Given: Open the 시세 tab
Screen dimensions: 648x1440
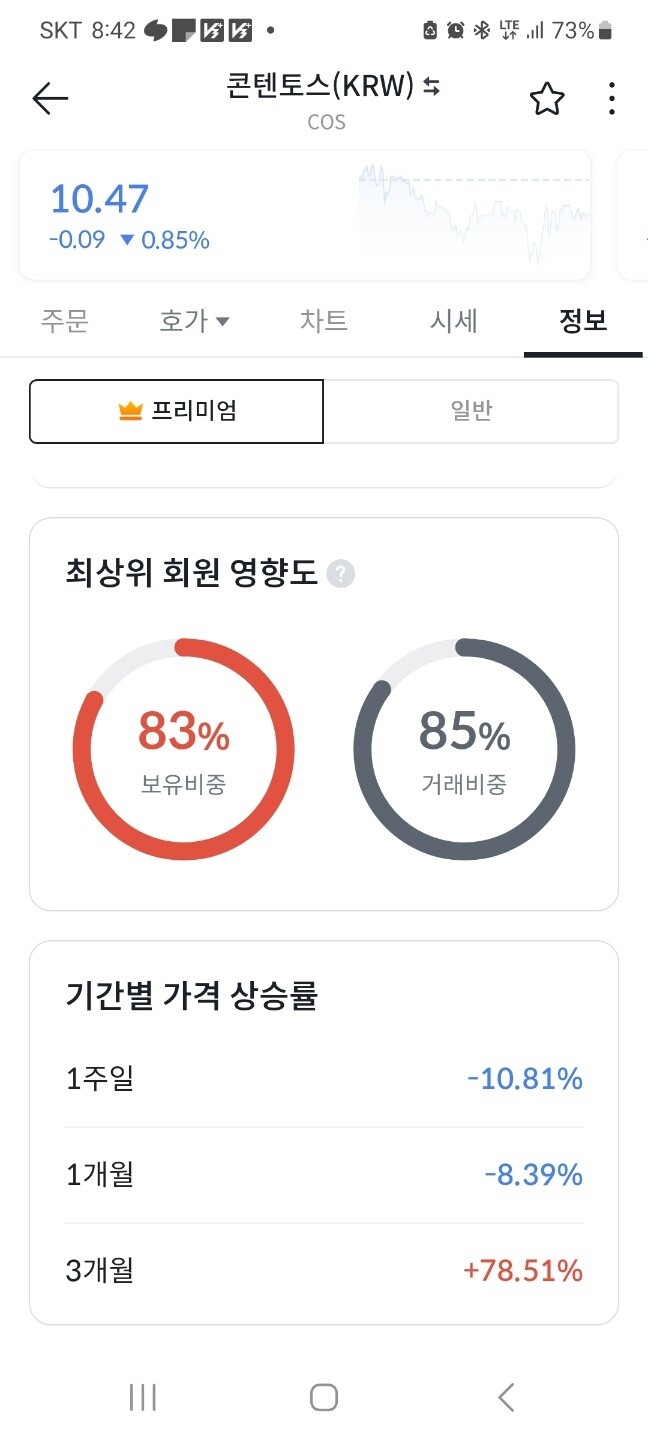Looking at the screenshot, I should (x=453, y=320).
